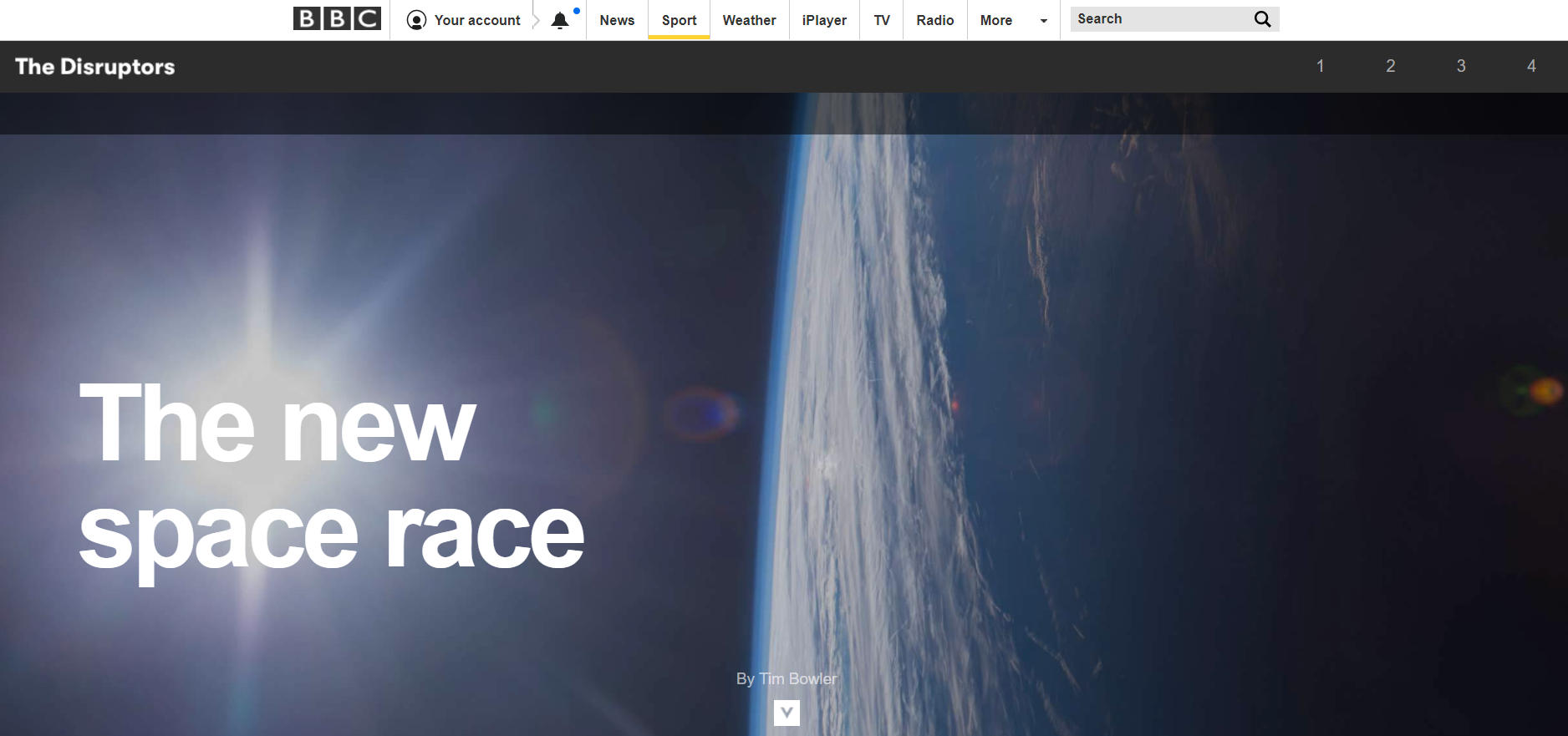Open notifications bell icon

pyautogui.click(x=560, y=20)
